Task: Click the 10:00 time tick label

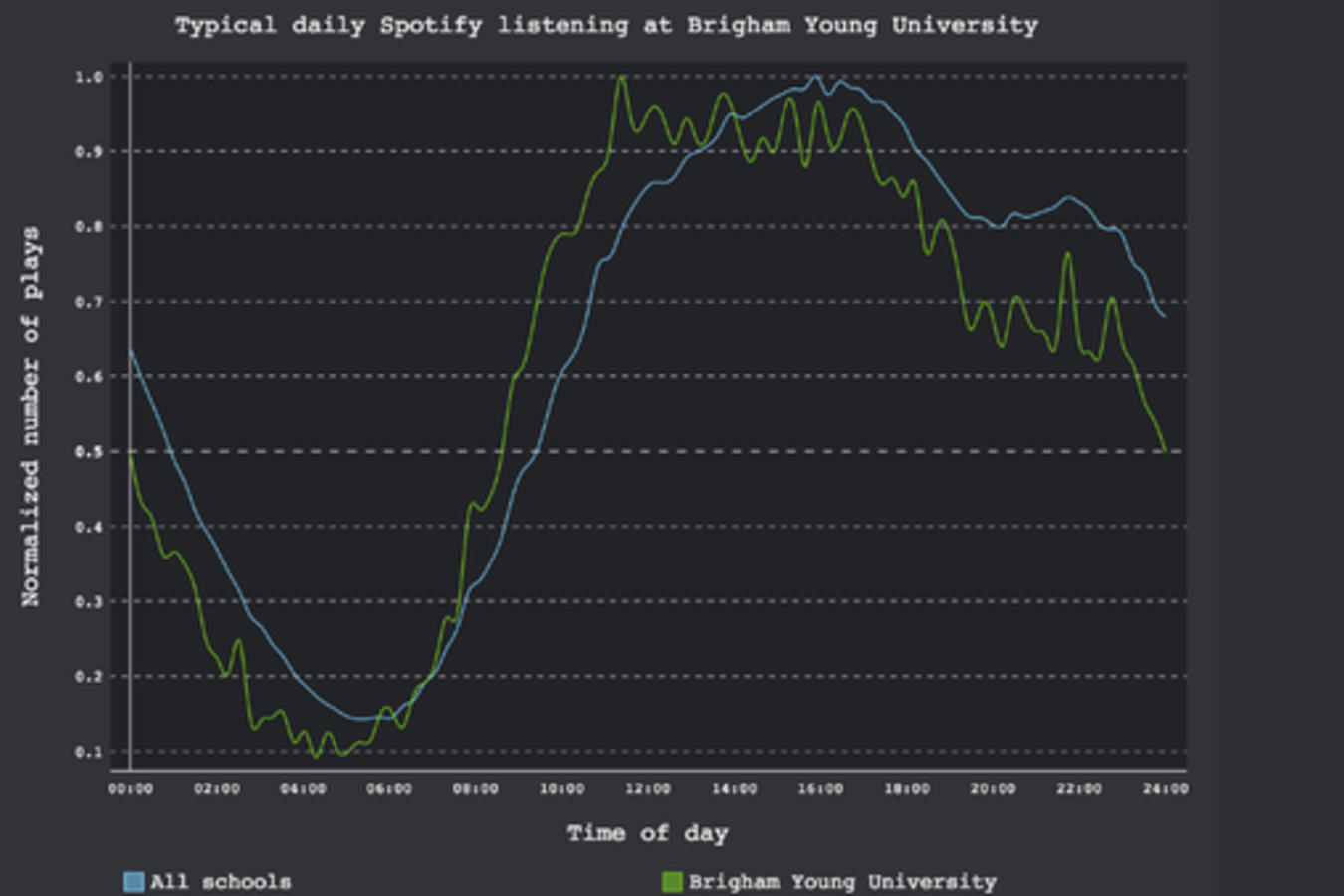Action: coord(561,789)
